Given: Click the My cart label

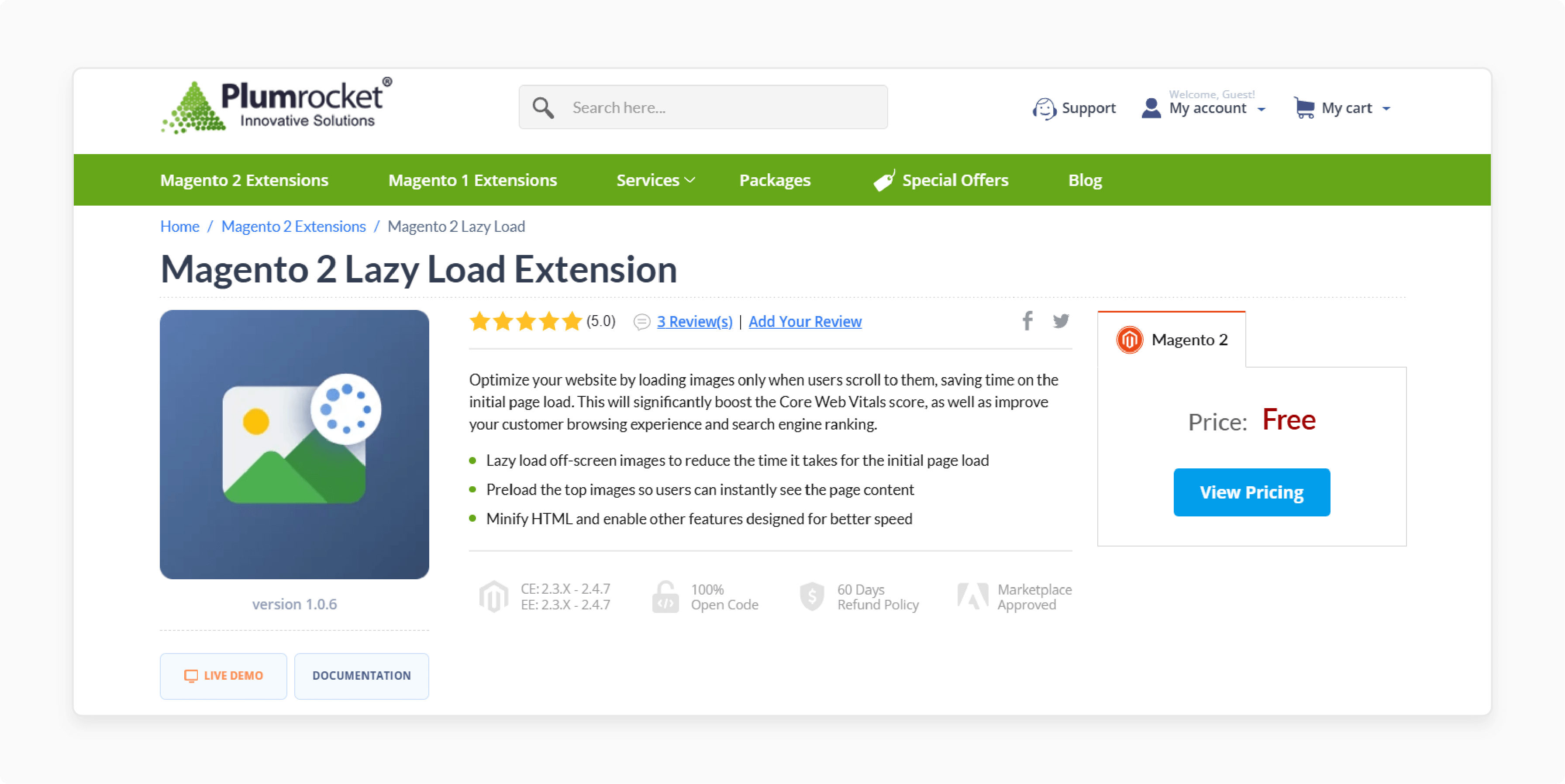Looking at the screenshot, I should [1346, 109].
